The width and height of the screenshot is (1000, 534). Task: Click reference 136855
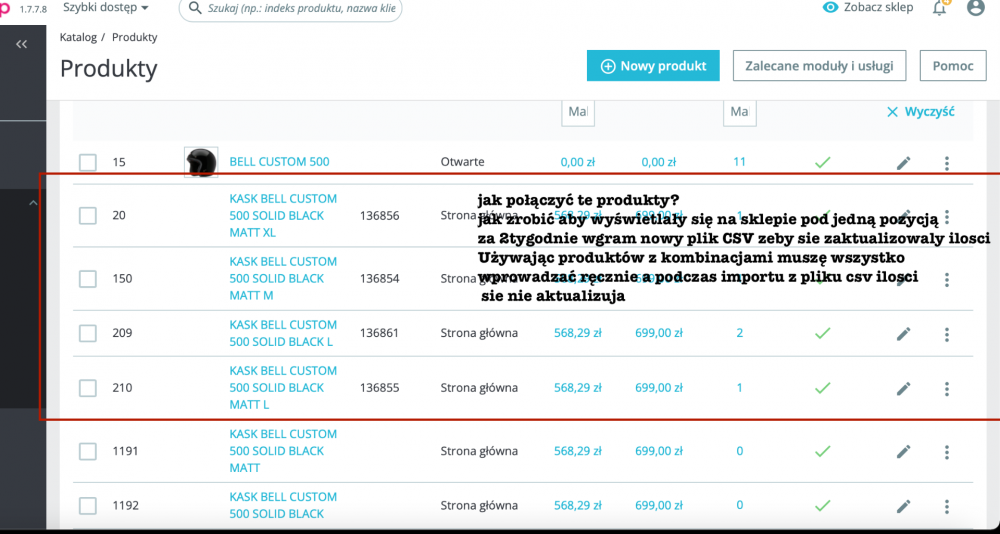coord(379,387)
